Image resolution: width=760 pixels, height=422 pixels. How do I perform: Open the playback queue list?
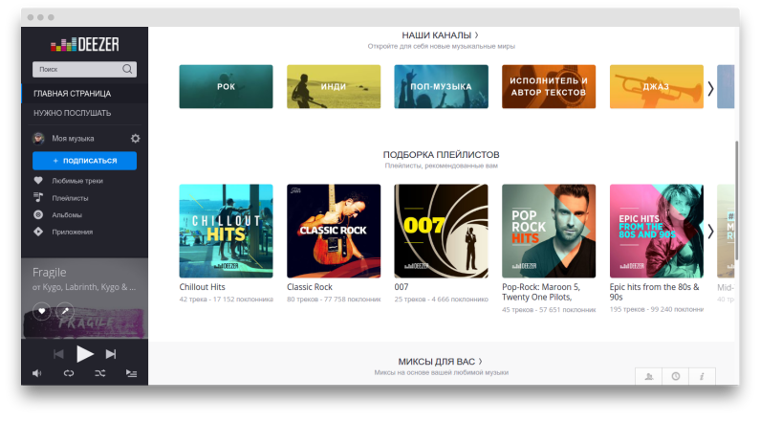click(x=131, y=373)
